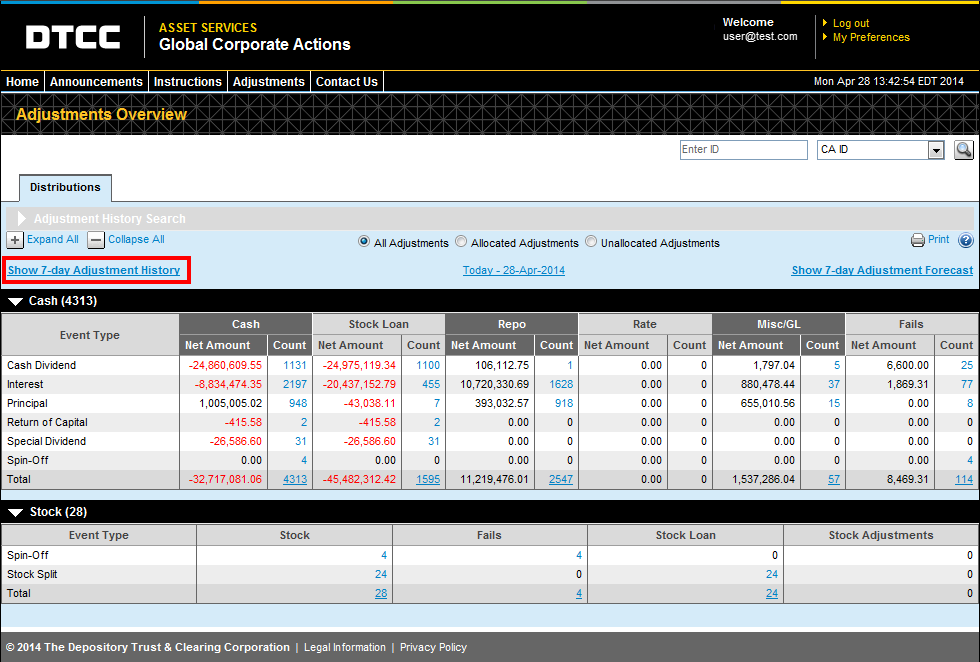
Task: Click the Privacy Policy footer link
Action: [x=433, y=648]
